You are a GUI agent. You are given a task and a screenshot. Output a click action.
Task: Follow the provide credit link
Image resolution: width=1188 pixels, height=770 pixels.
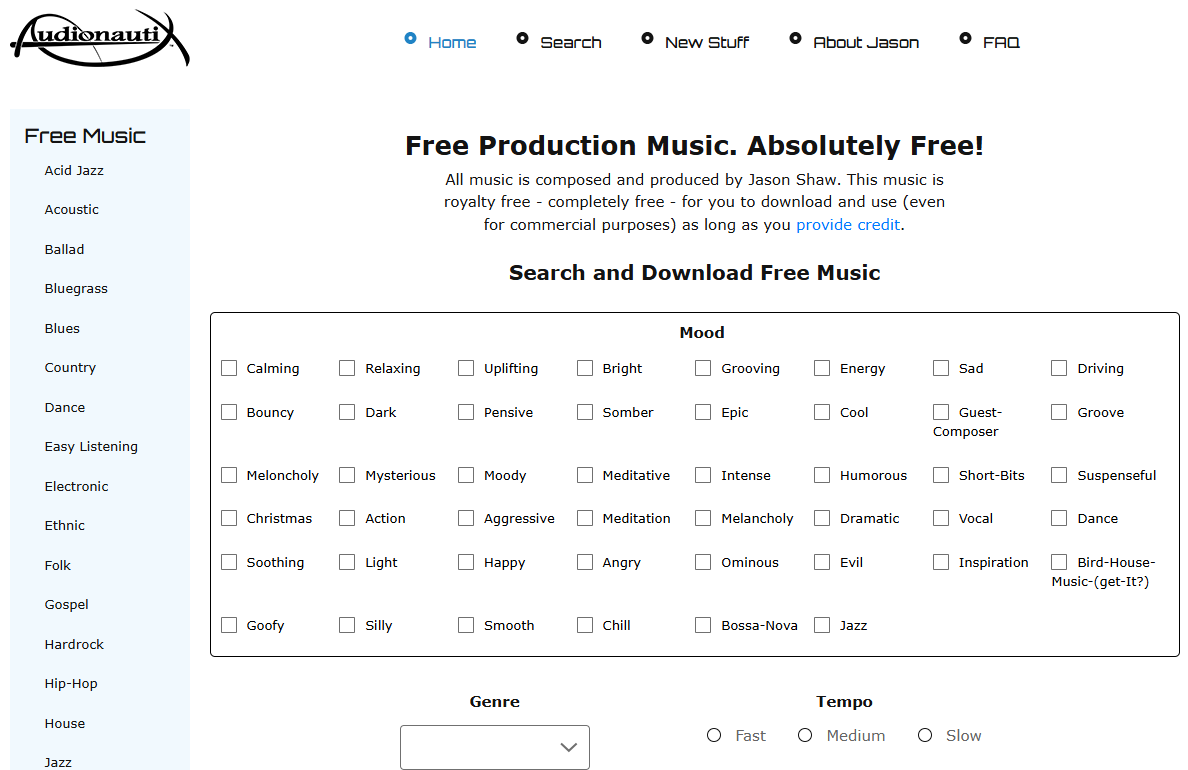tap(848, 225)
